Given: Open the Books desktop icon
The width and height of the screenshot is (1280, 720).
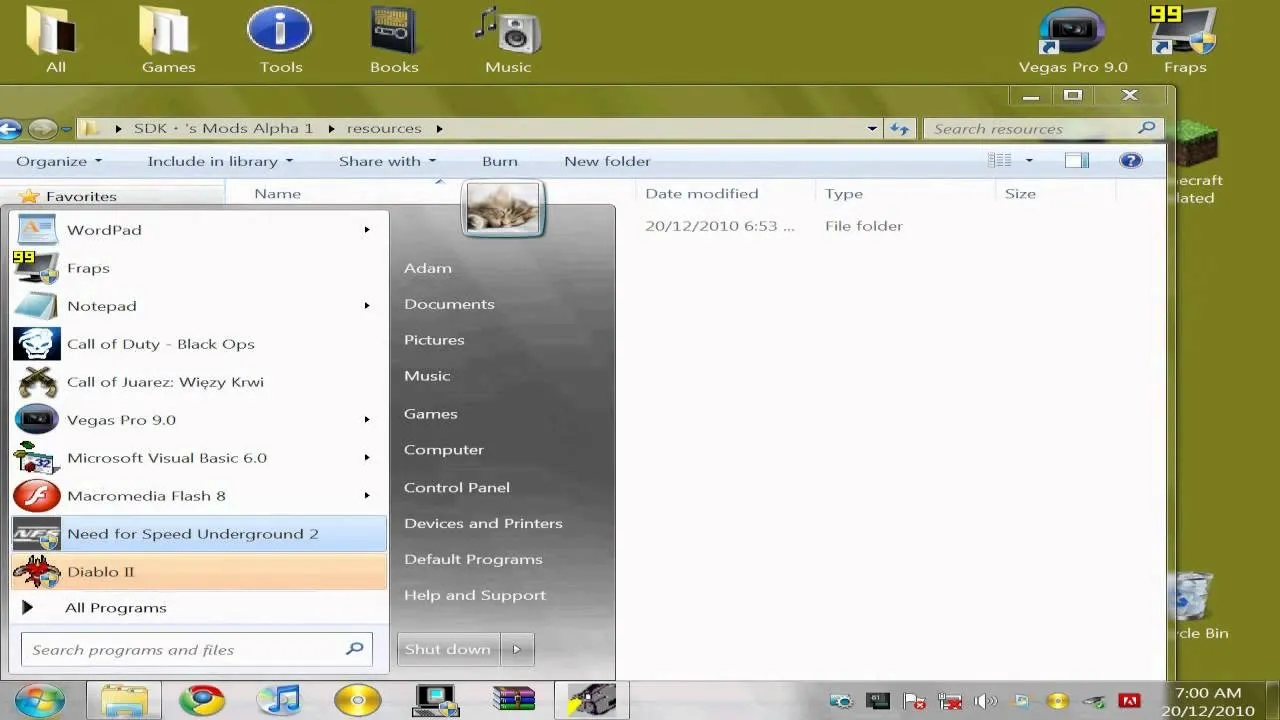Looking at the screenshot, I should click(x=394, y=40).
